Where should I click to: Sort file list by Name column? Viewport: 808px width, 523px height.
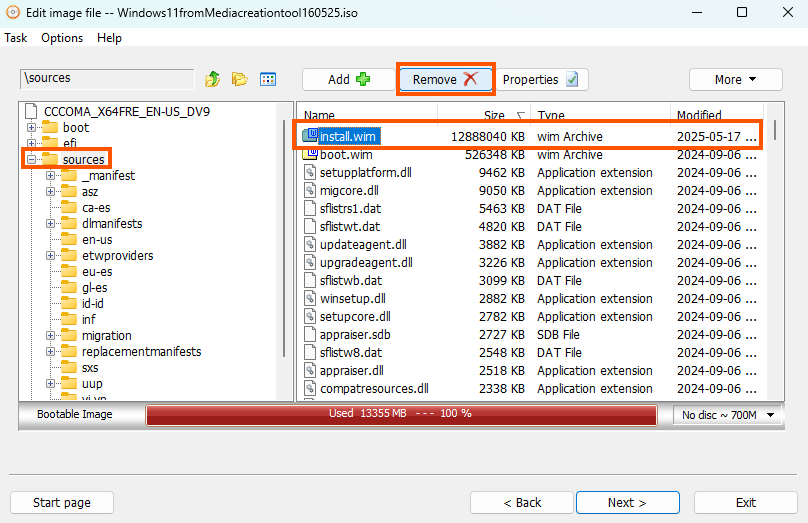319,115
